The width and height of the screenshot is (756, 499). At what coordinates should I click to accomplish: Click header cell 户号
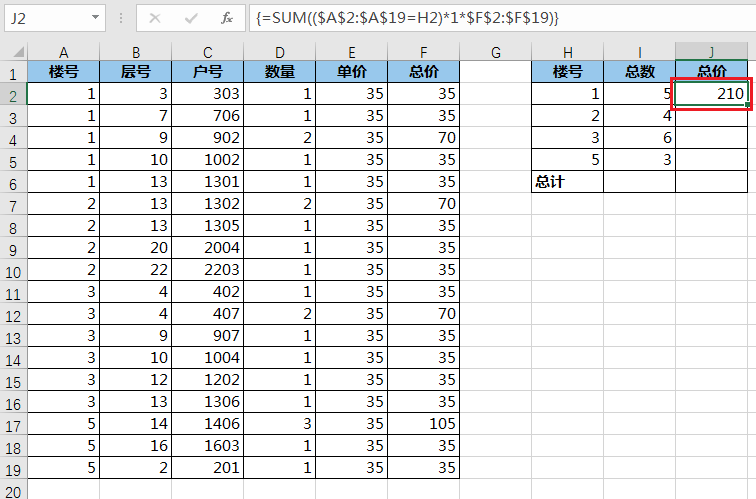207,72
